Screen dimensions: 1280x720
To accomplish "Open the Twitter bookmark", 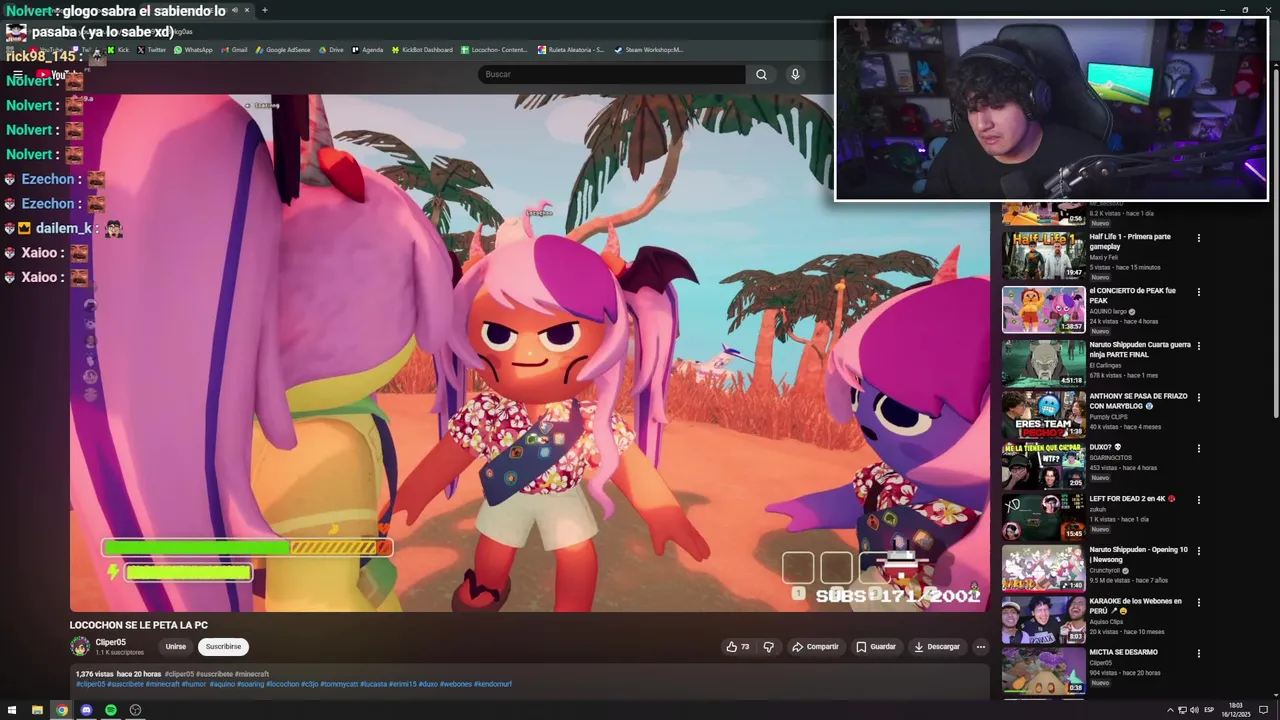I will point(151,49).
